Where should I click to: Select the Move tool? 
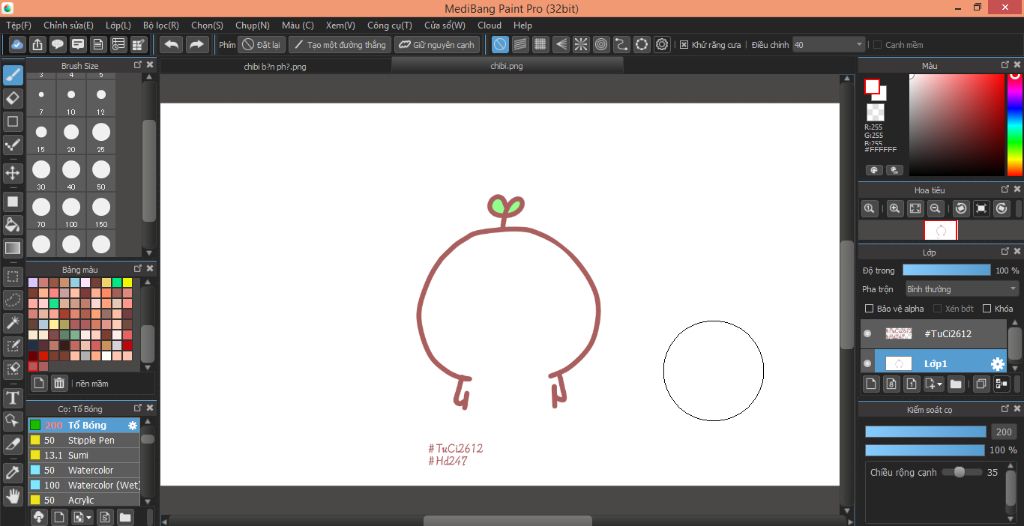pyautogui.click(x=12, y=173)
